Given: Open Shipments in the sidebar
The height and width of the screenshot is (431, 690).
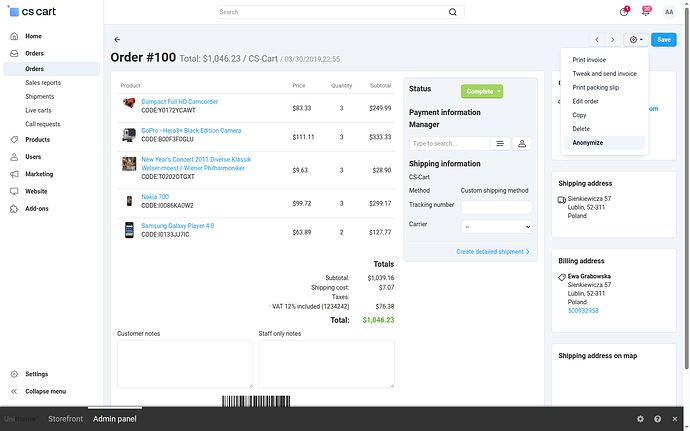Looking at the screenshot, I should click(40, 96).
